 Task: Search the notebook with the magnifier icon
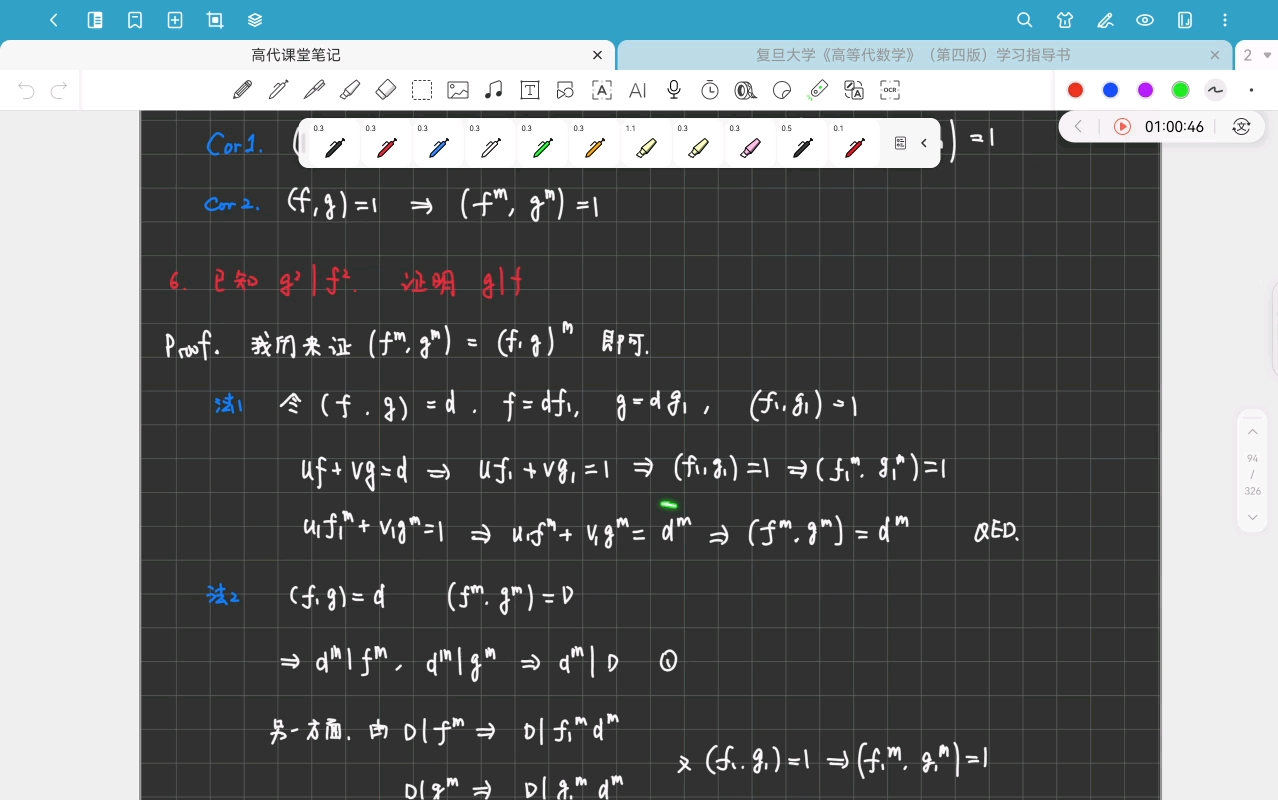pos(1024,20)
